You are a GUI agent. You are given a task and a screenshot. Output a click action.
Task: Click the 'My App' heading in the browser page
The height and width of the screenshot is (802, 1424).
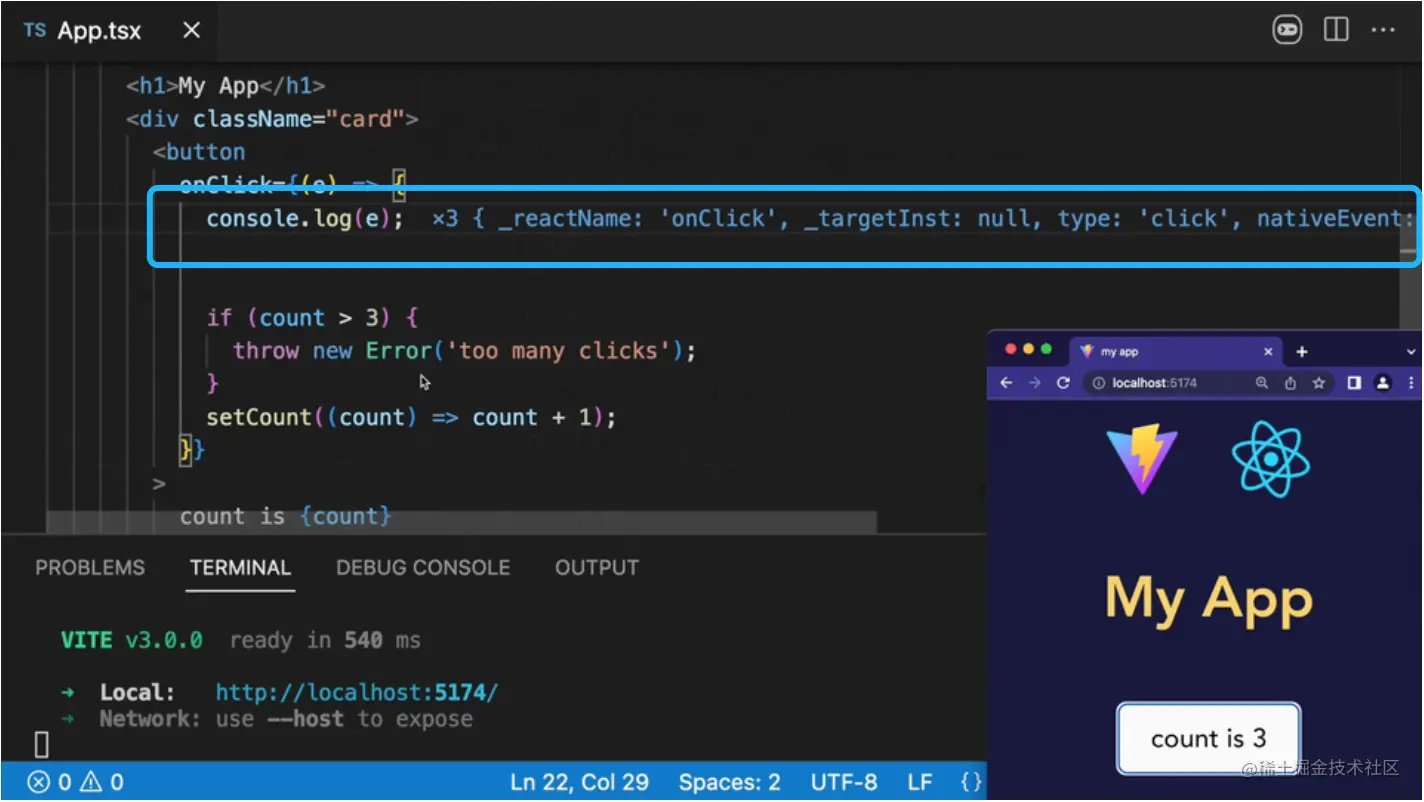pyautogui.click(x=1208, y=599)
